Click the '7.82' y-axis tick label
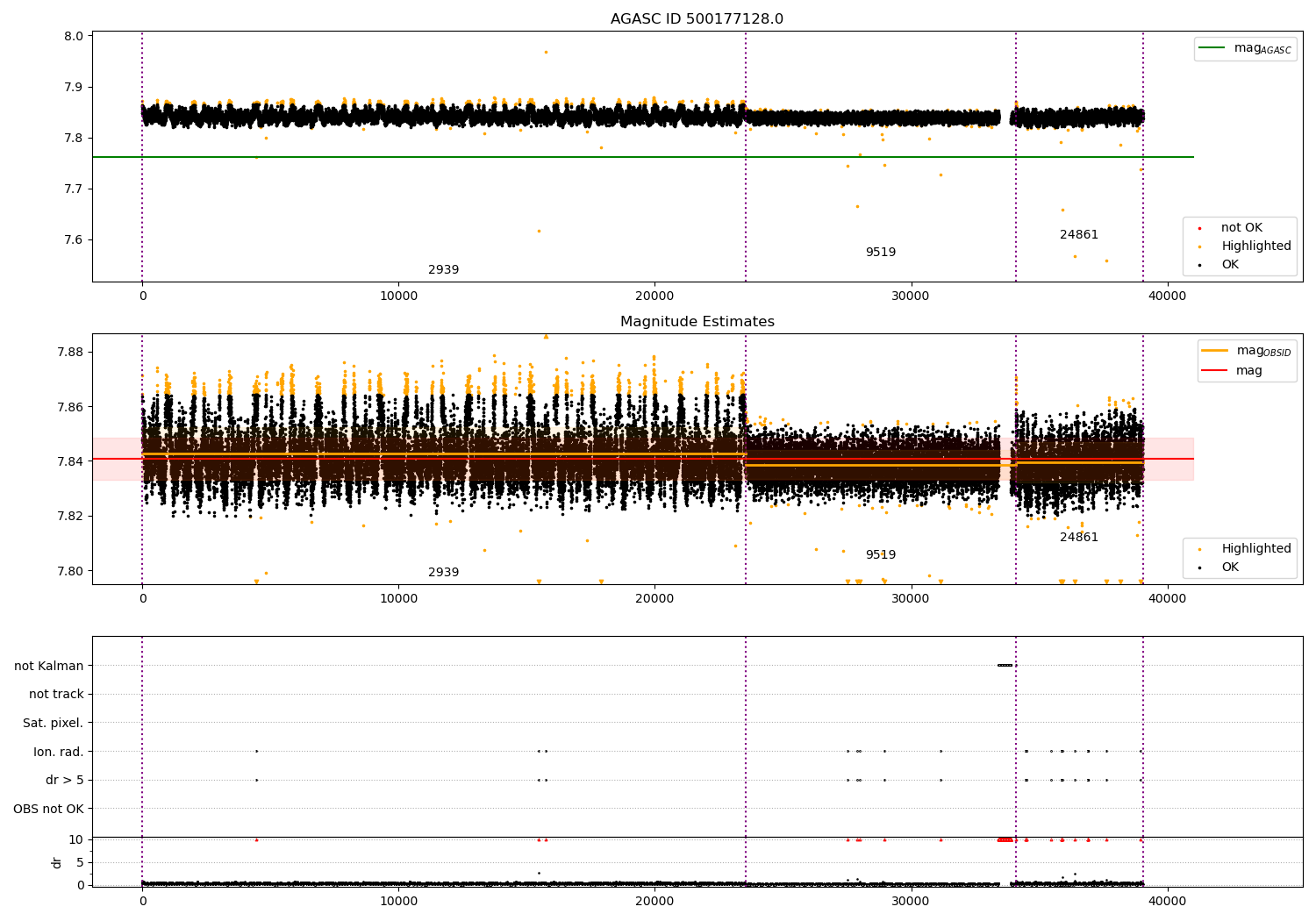 (71, 517)
